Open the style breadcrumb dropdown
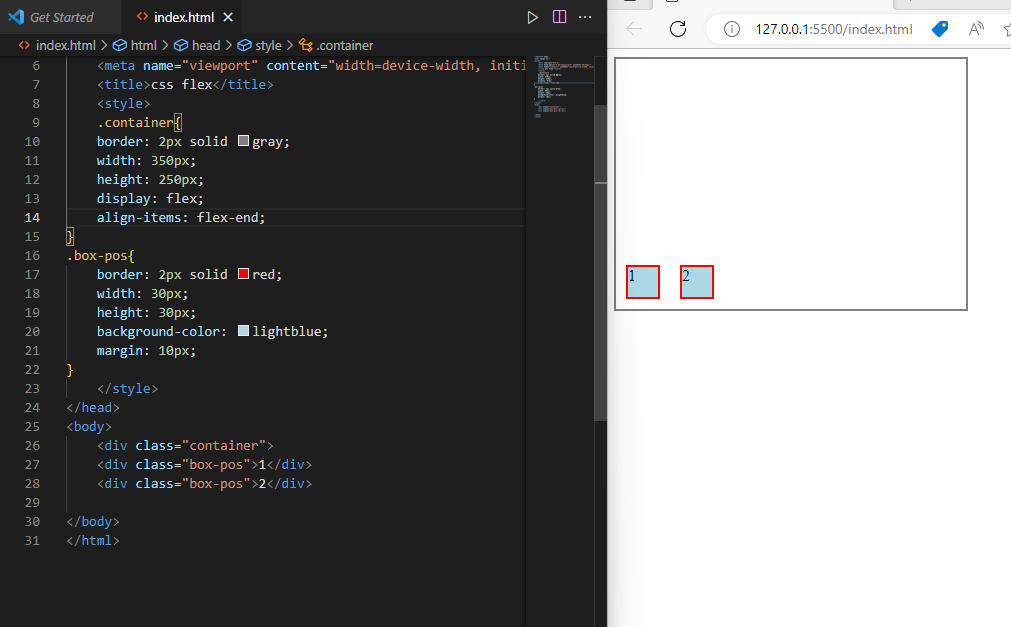1011x627 pixels. click(260, 45)
